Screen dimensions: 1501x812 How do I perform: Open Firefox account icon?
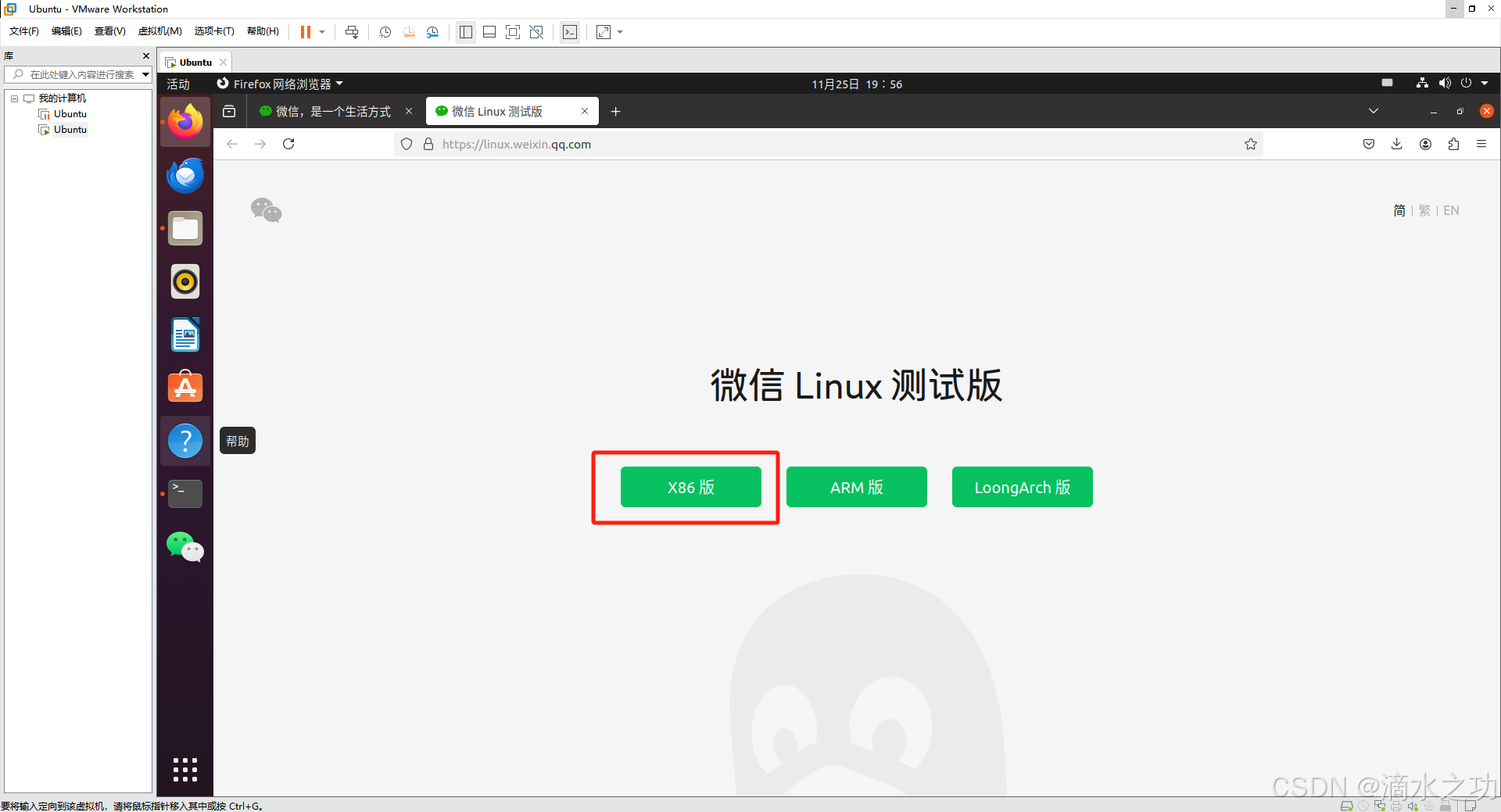[1425, 144]
